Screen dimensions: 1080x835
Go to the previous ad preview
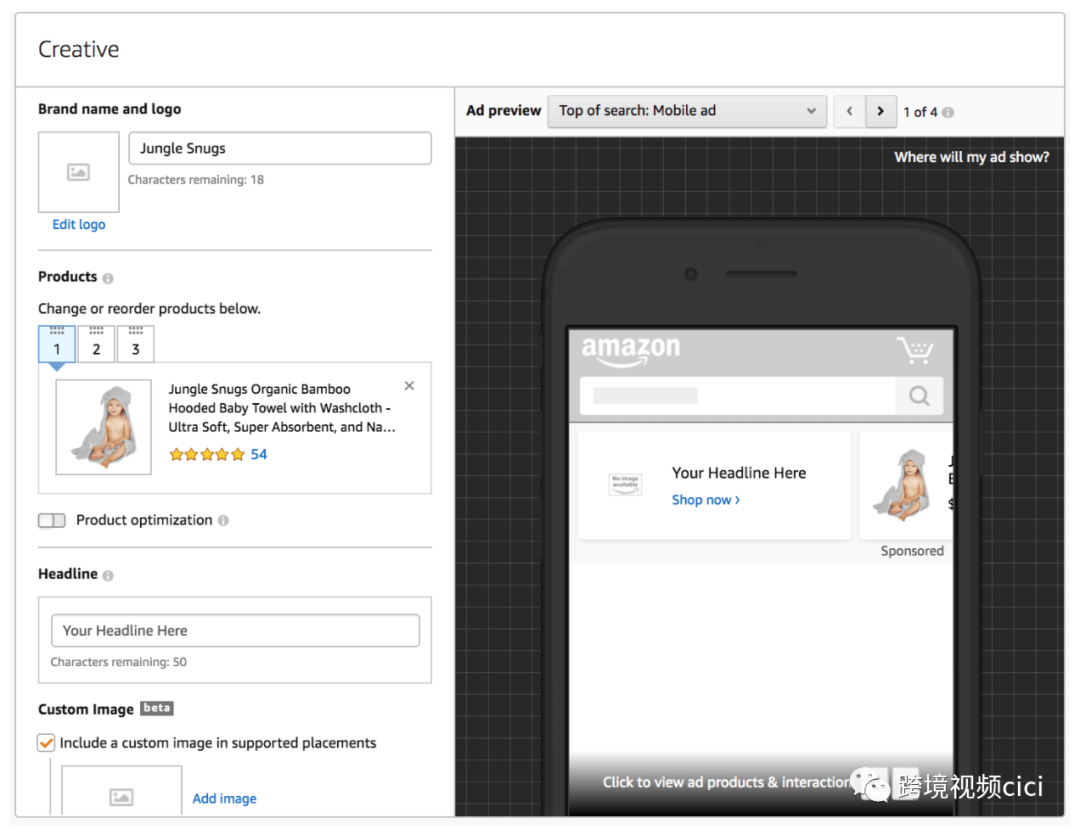(x=849, y=111)
